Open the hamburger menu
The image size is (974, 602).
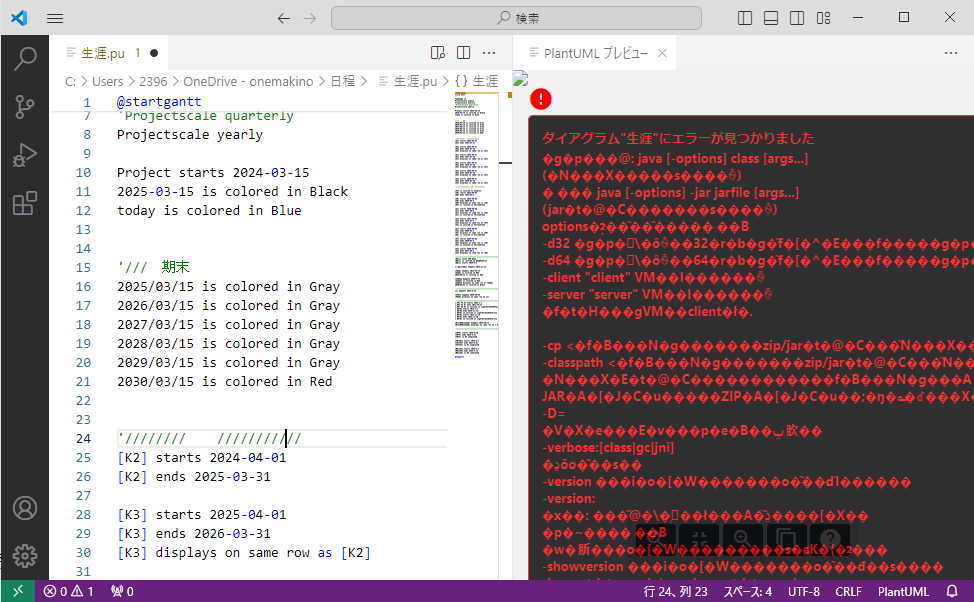pos(54,17)
